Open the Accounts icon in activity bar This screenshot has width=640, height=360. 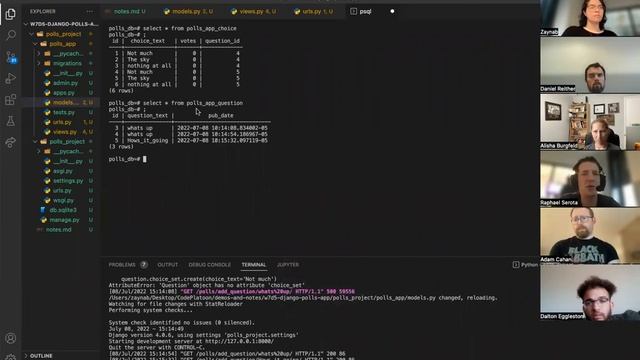tap(11, 338)
